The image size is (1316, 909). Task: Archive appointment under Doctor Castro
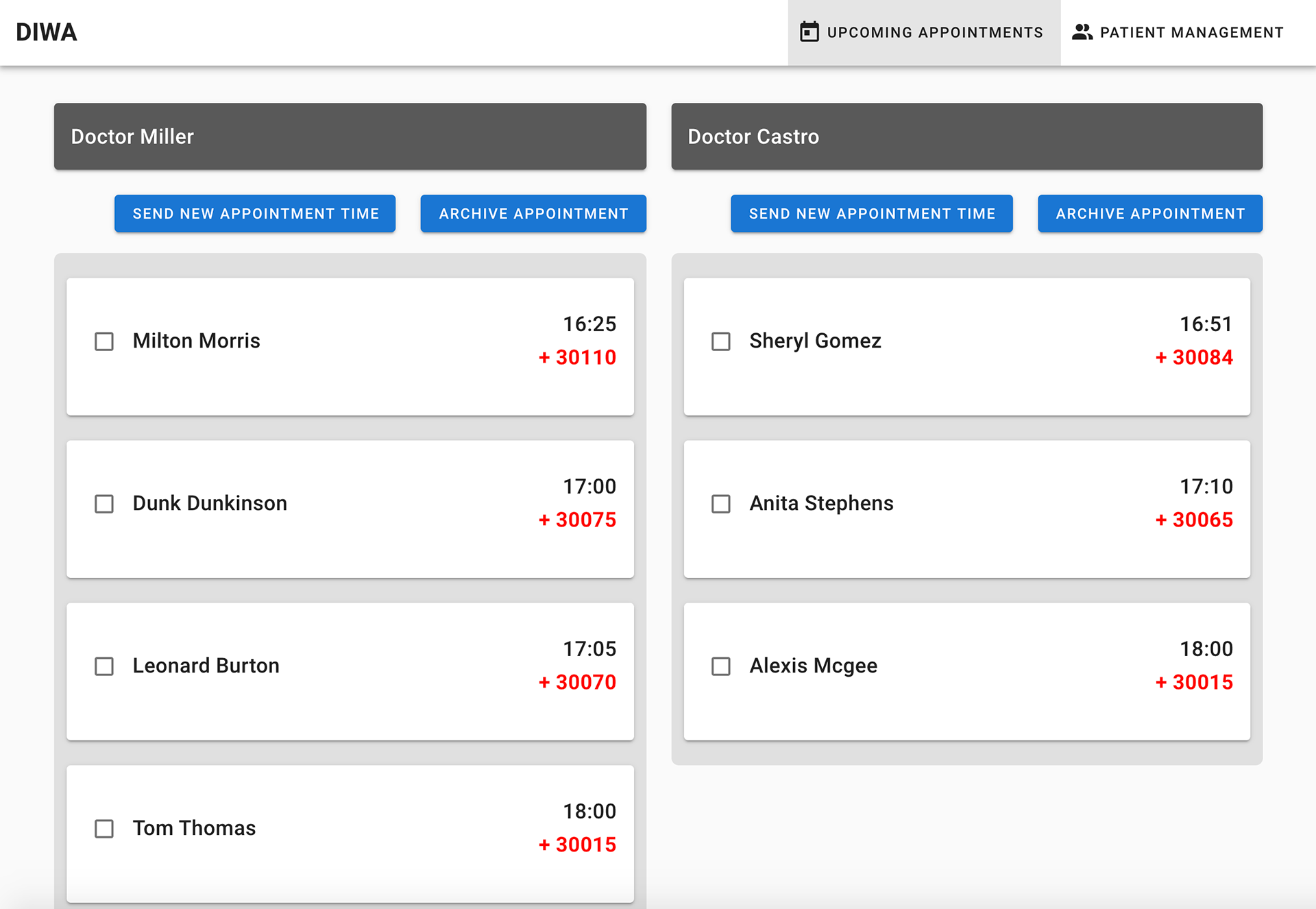[1150, 213]
